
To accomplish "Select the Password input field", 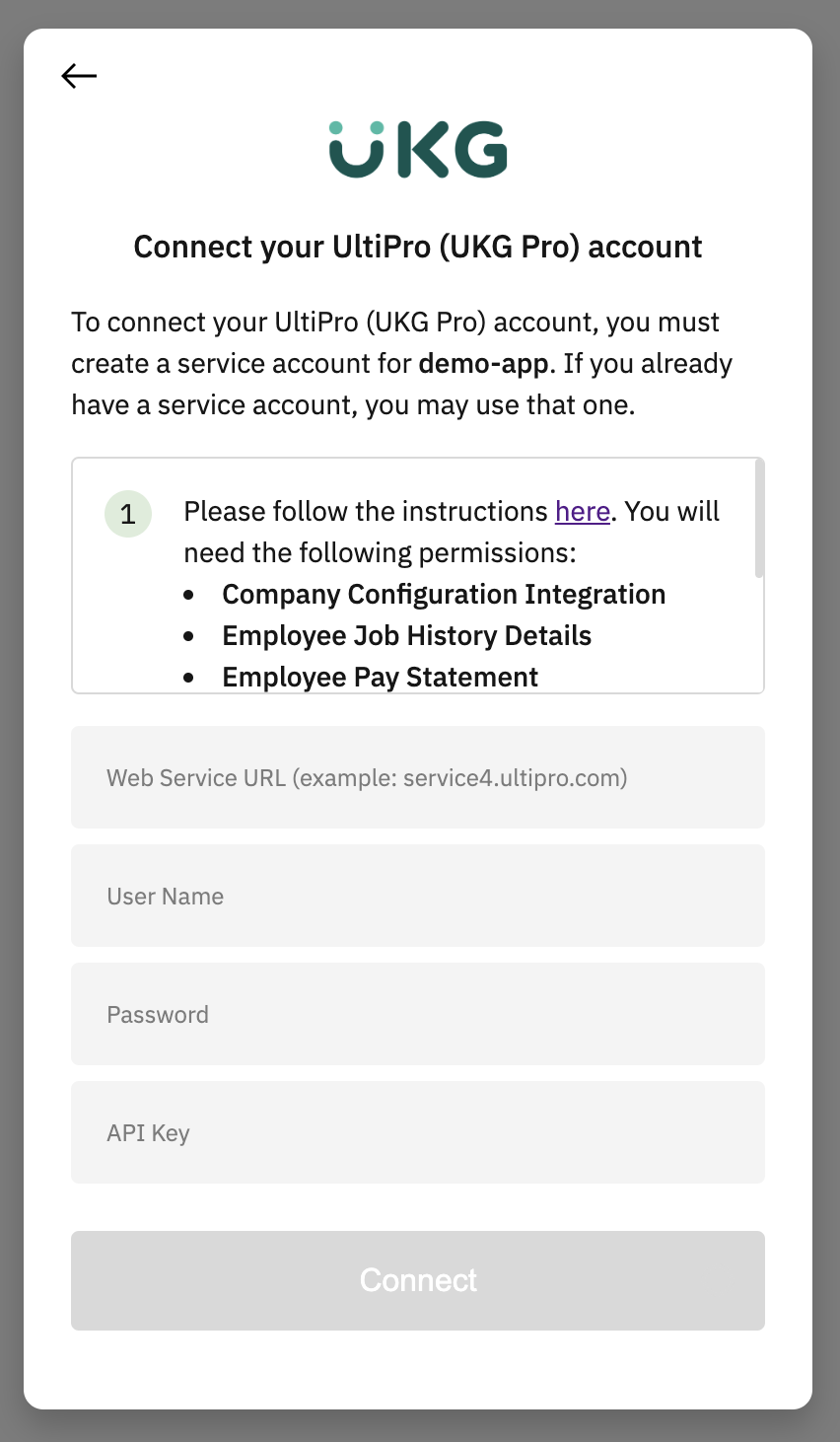I will click(x=418, y=1014).
